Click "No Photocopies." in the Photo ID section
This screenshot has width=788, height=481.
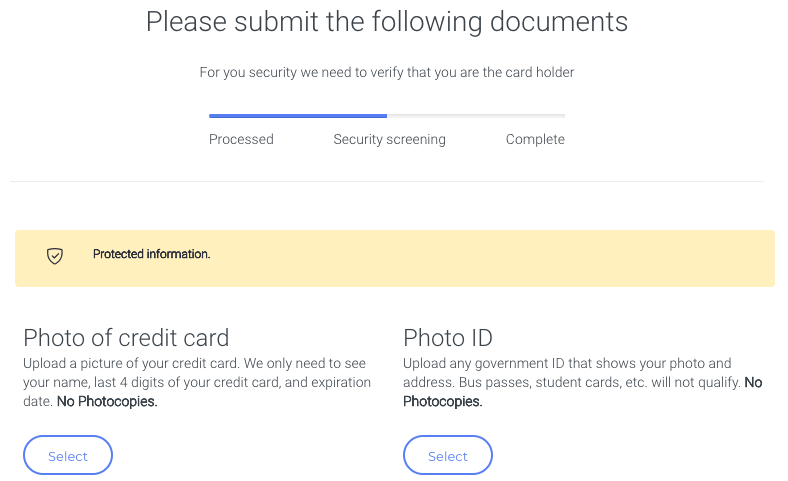(443, 402)
